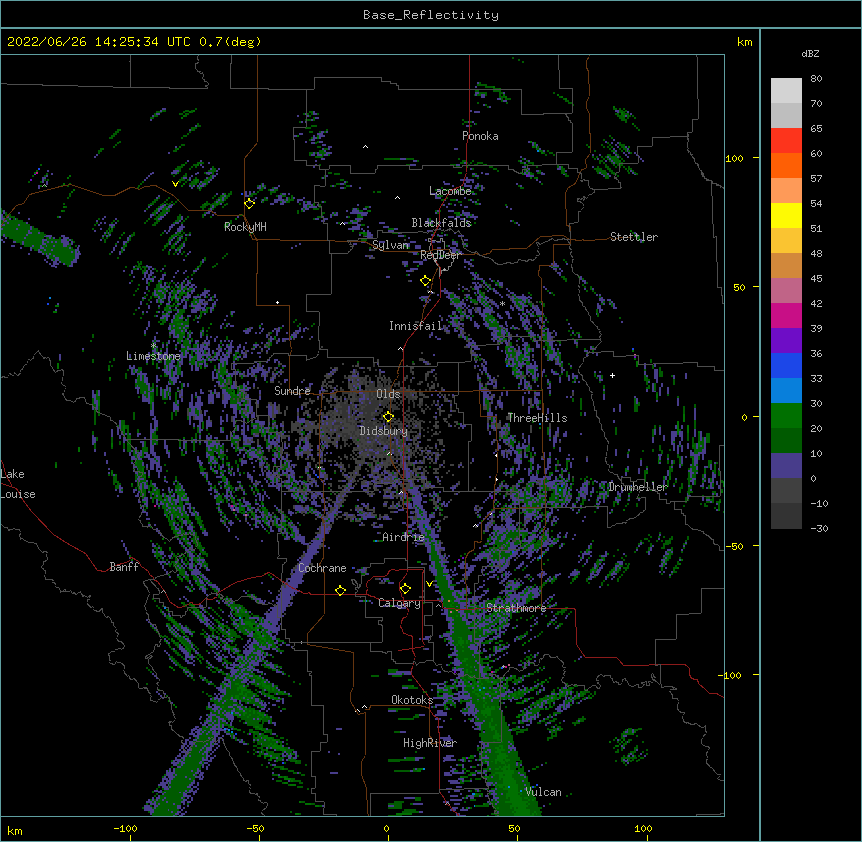
Task: Click the 45 value on the dBZ scale
Action: [x=816, y=279]
